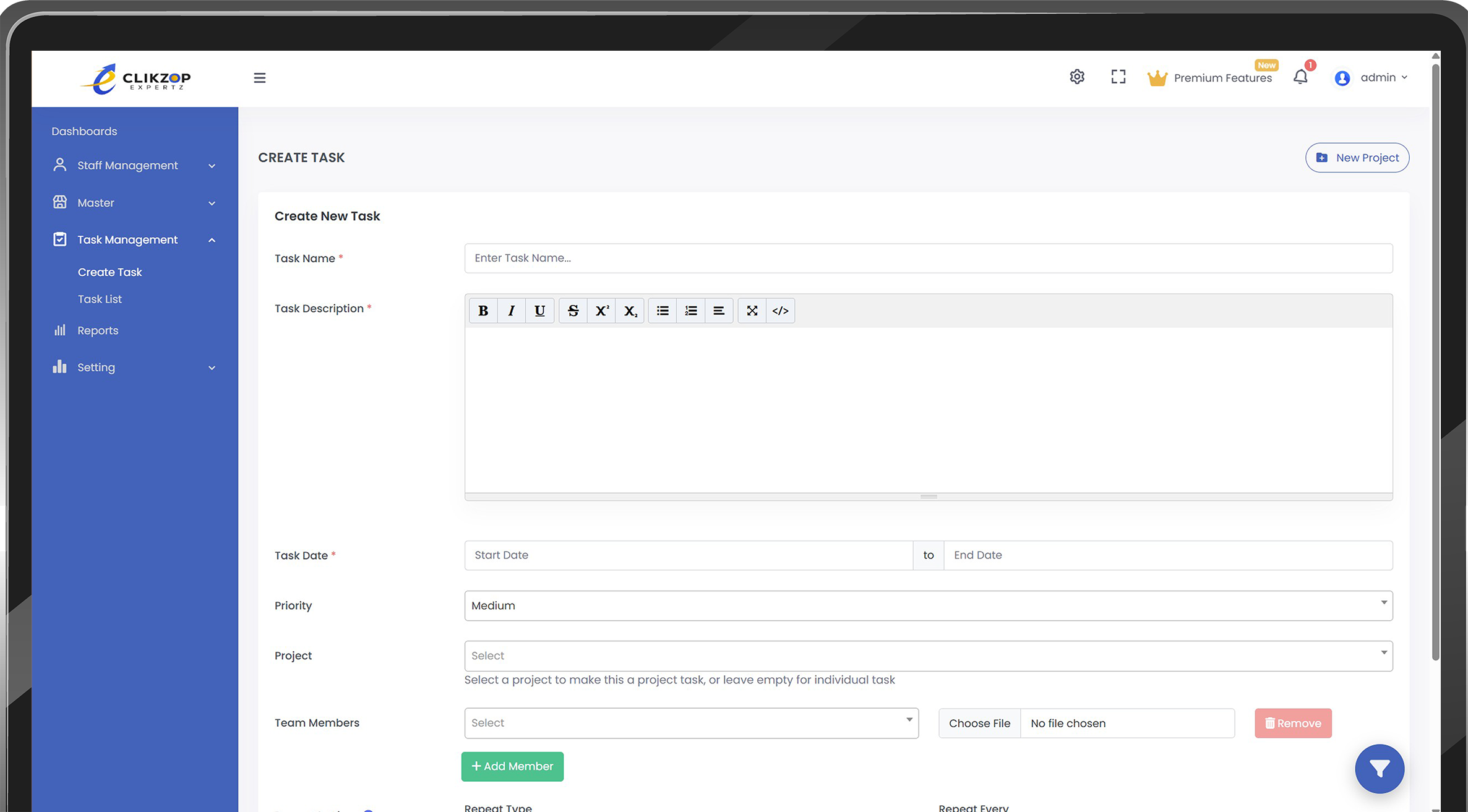The height and width of the screenshot is (812, 1468).
Task: Open the code view in the description editor
Action: (779, 310)
